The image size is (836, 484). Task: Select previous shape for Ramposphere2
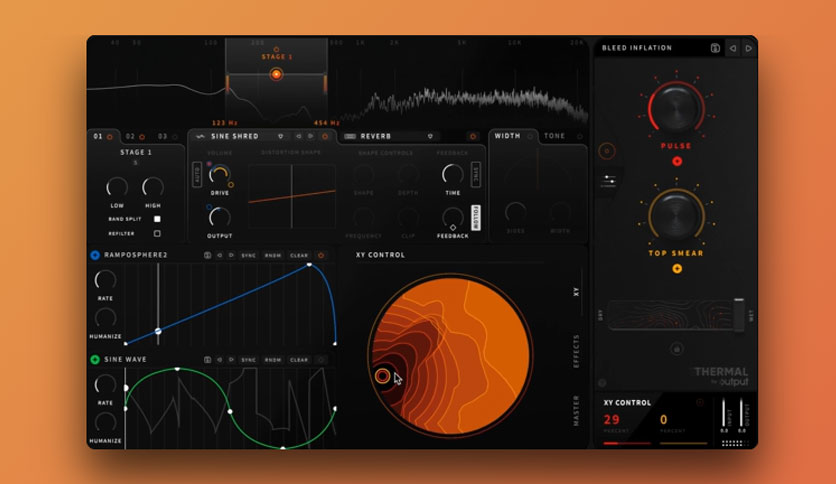(x=220, y=255)
